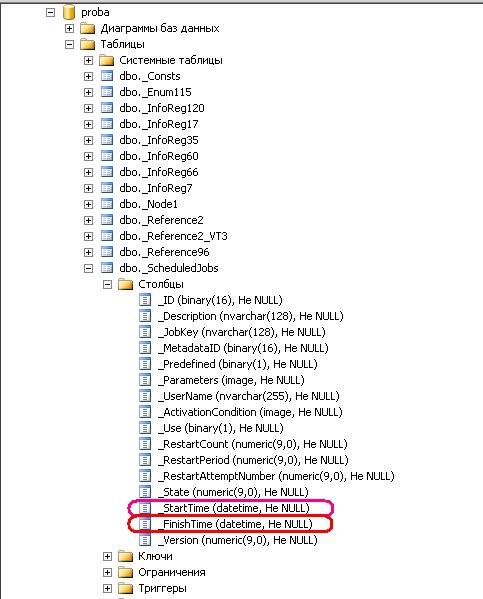This screenshot has width=483, height=599.
Task: Select the Ограничения folder label
Action: coord(172,572)
